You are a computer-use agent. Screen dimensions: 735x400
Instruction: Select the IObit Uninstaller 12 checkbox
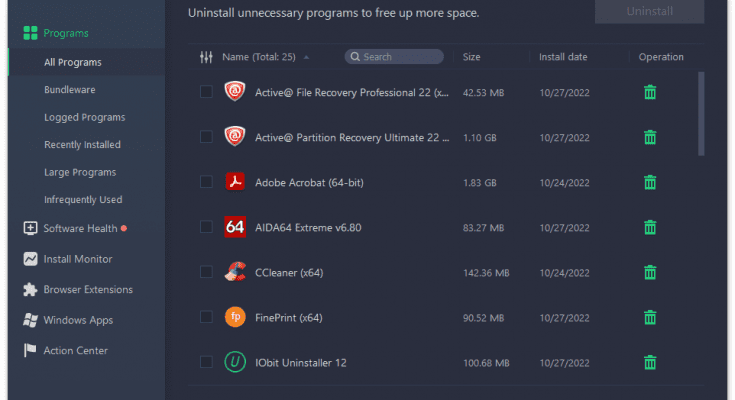(206, 362)
